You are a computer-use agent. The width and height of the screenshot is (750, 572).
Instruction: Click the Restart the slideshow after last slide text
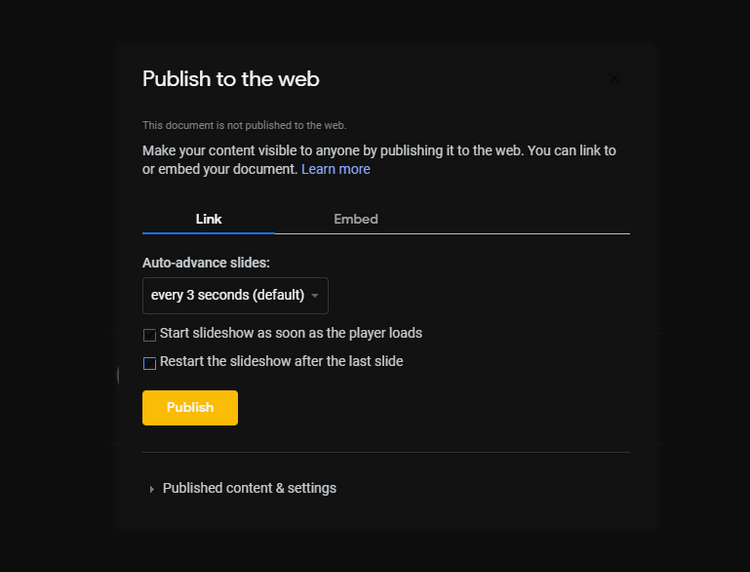click(281, 362)
